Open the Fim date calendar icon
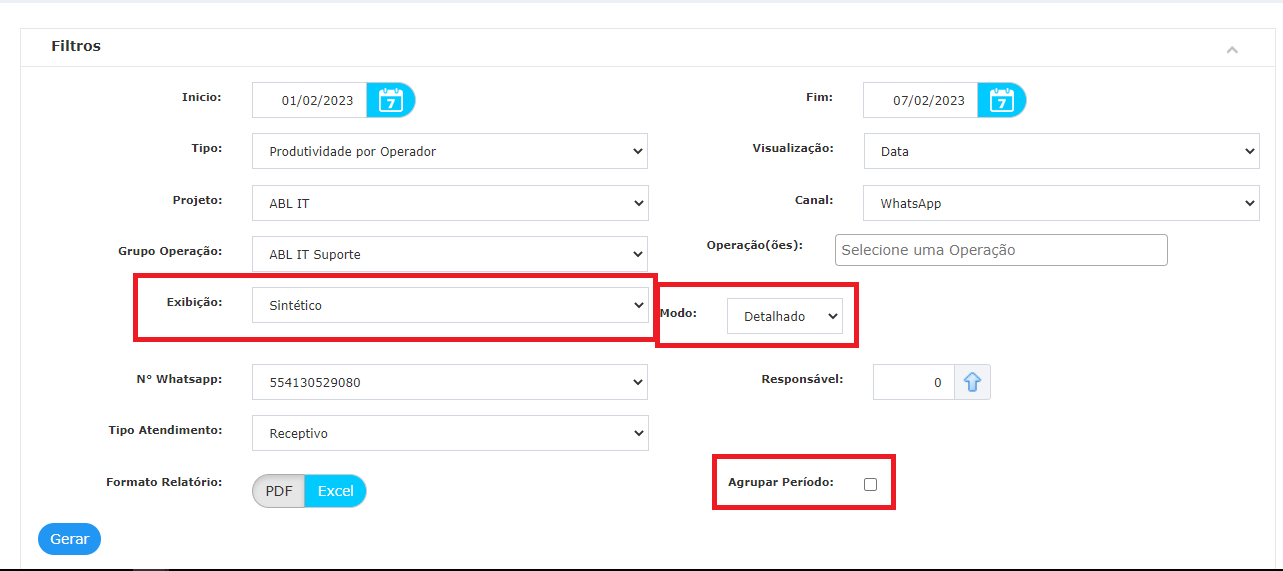 (1002, 100)
